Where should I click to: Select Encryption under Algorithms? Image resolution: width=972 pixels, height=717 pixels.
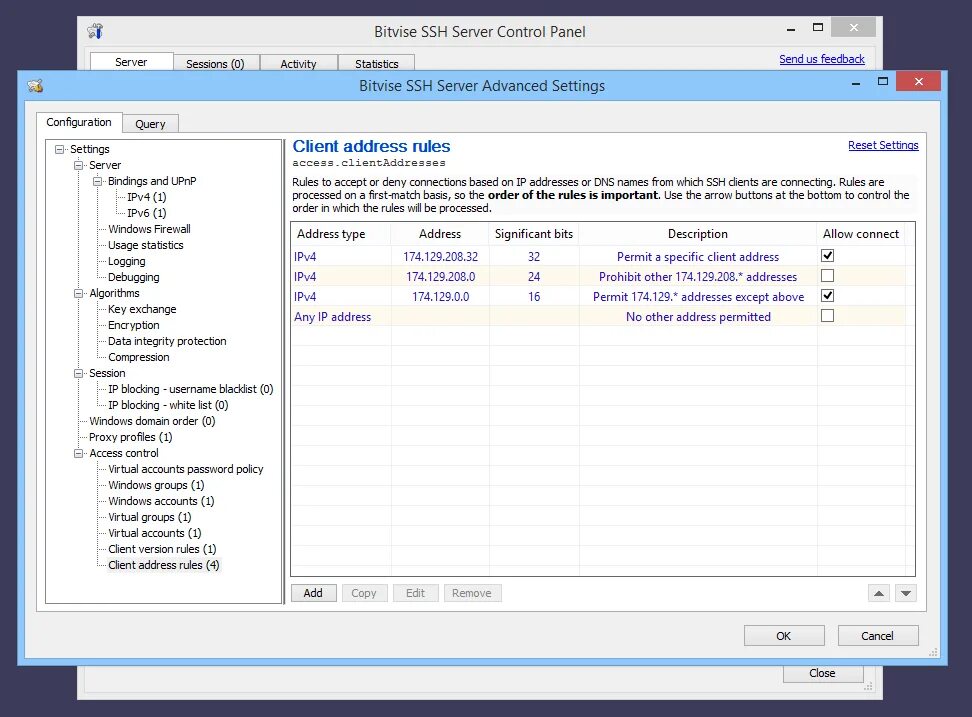click(133, 325)
